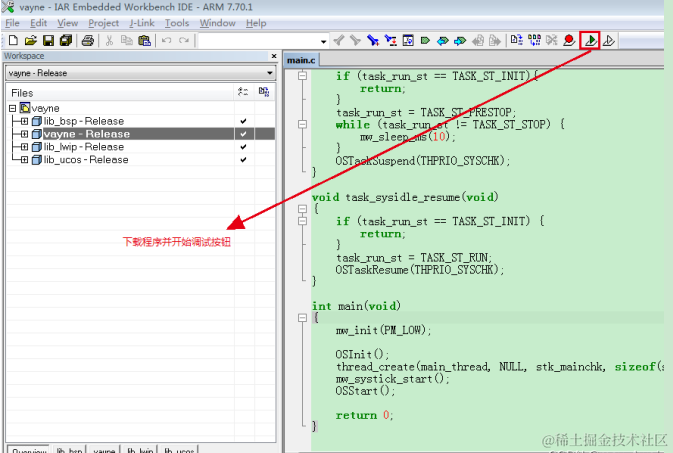The image size is (673, 453).
Task: Click the checkmark in the lib_bsp - Release row
Action: [x=243, y=121]
